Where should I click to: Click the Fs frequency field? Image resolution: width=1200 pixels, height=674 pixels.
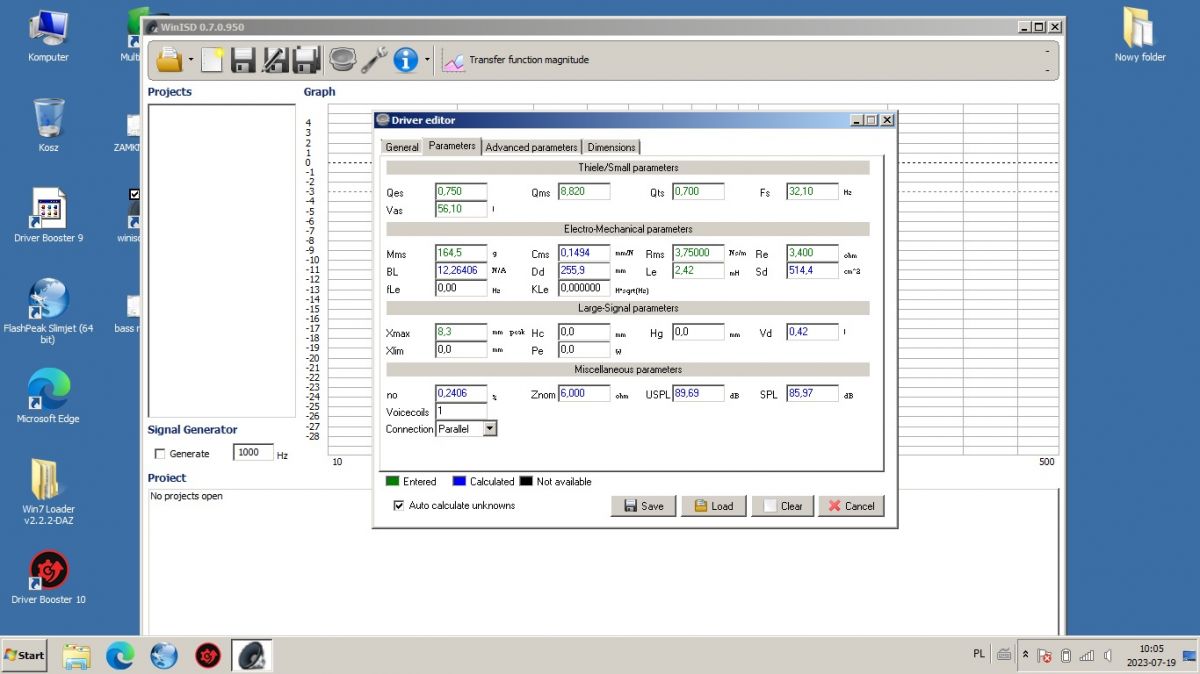tap(812, 191)
